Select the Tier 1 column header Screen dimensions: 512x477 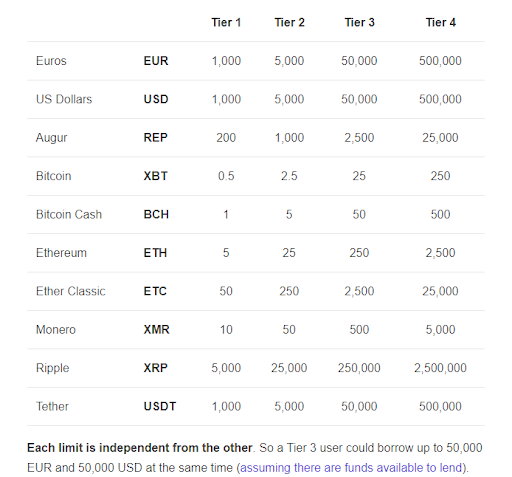pyautogui.click(x=226, y=22)
